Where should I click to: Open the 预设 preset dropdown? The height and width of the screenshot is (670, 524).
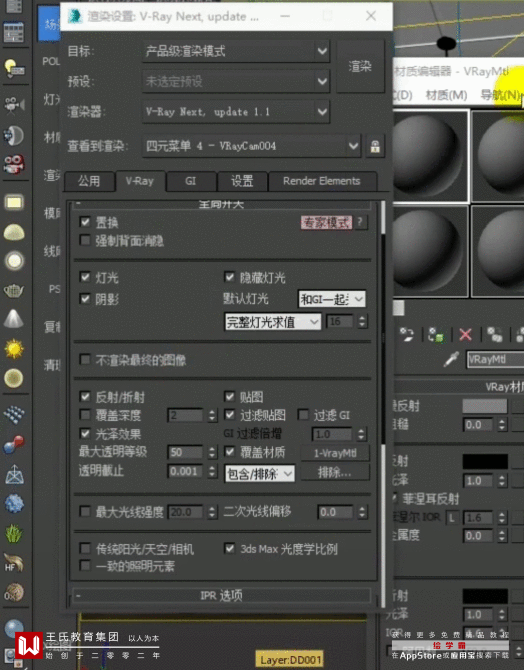[x=236, y=81]
